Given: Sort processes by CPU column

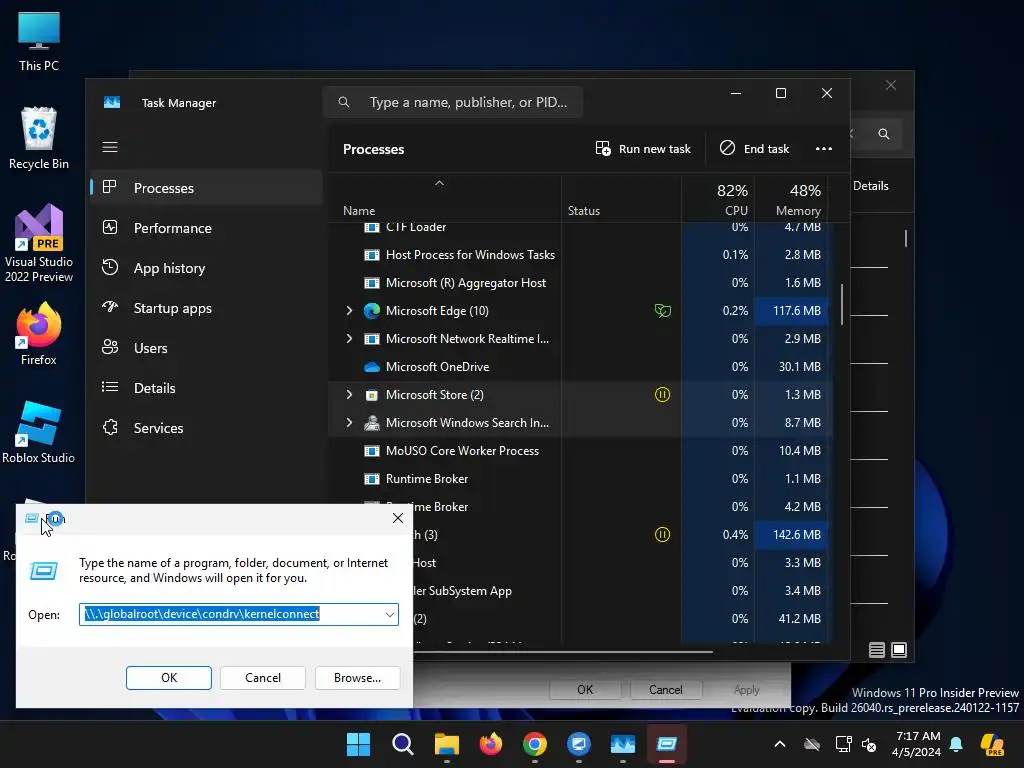Looking at the screenshot, I should [x=718, y=200].
